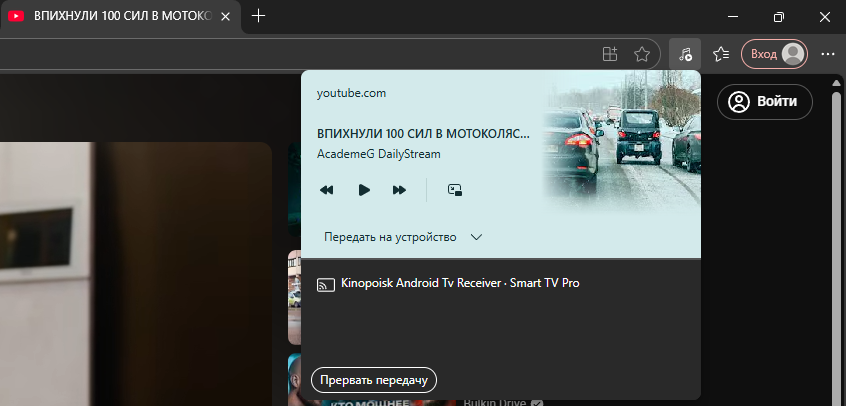Open the Favorites list toolbar icon
The width and height of the screenshot is (846, 406).
(x=721, y=54)
